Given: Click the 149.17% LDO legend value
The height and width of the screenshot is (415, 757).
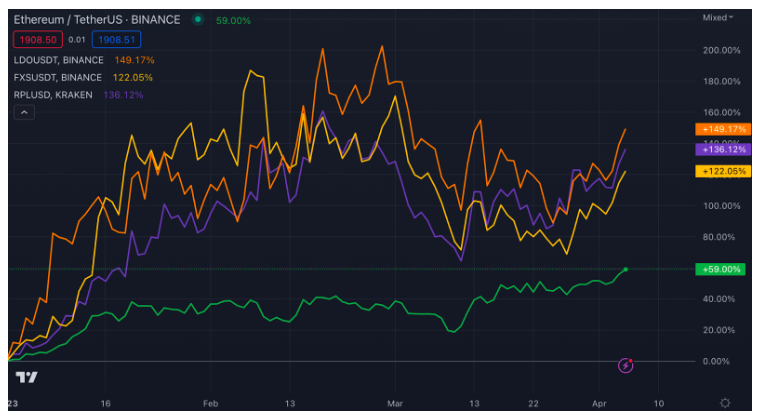Looking at the screenshot, I should 134,60.
